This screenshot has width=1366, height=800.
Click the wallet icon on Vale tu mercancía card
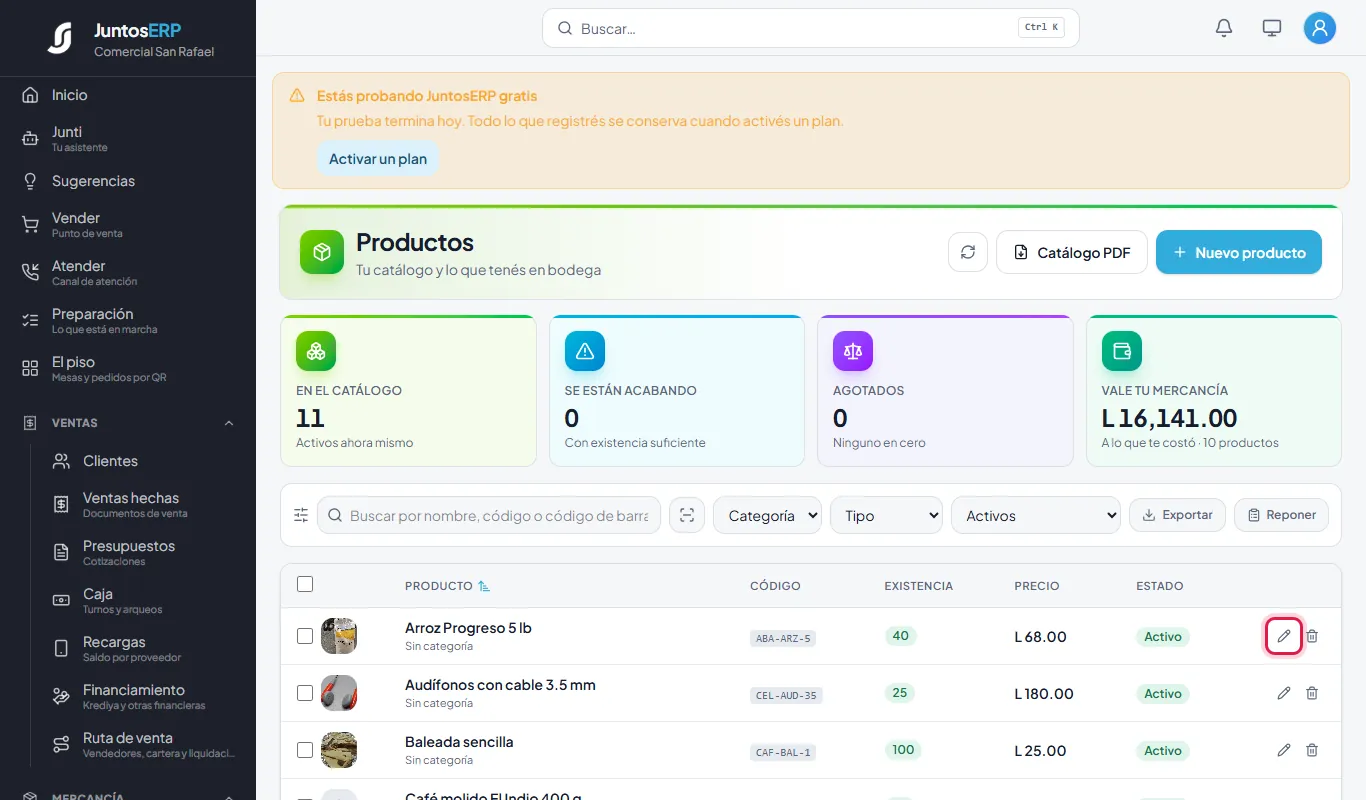point(1122,351)
